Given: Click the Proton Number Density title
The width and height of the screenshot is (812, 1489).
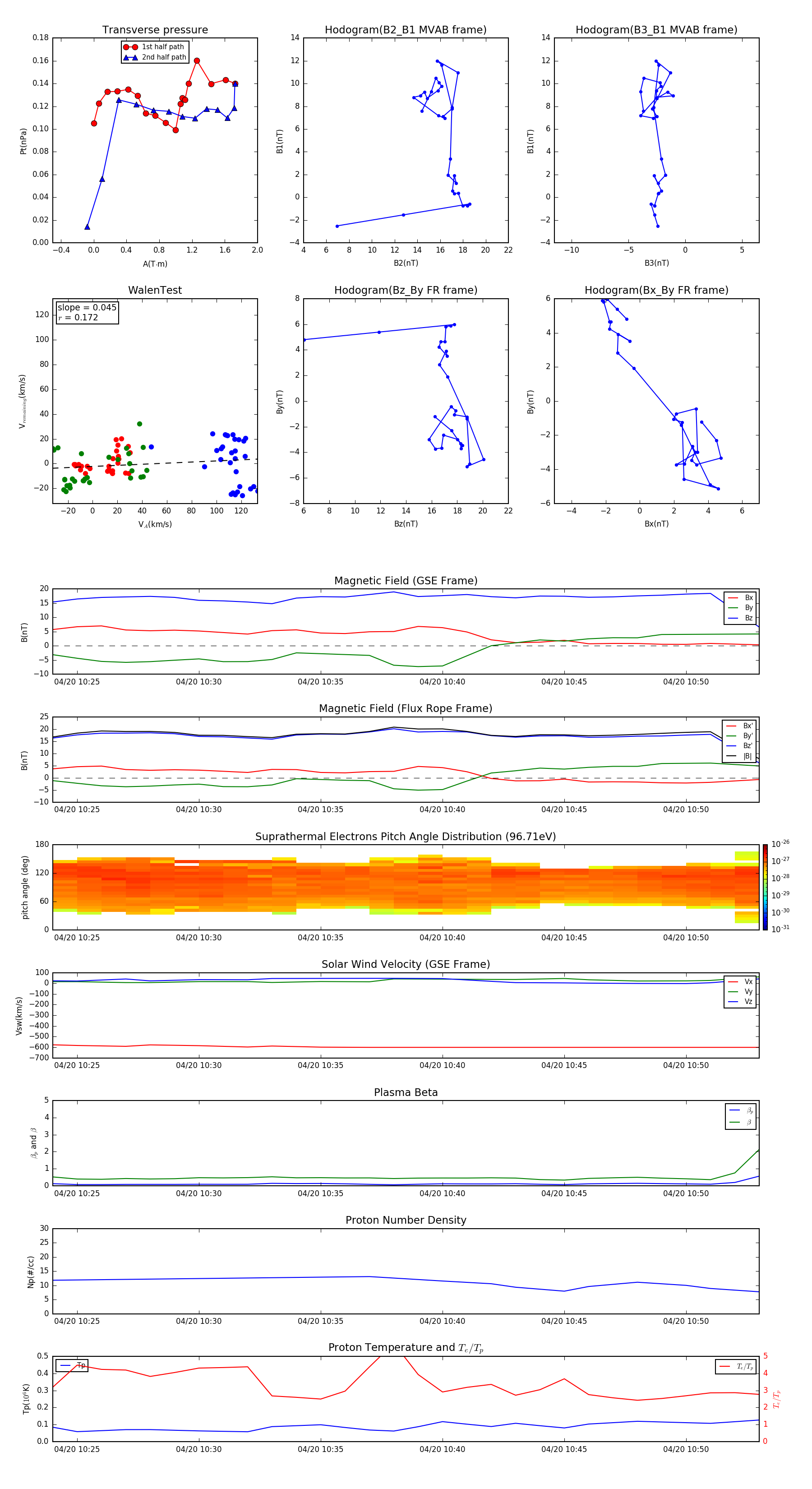Looking at the screenshot, I should tap(405, 1220).
